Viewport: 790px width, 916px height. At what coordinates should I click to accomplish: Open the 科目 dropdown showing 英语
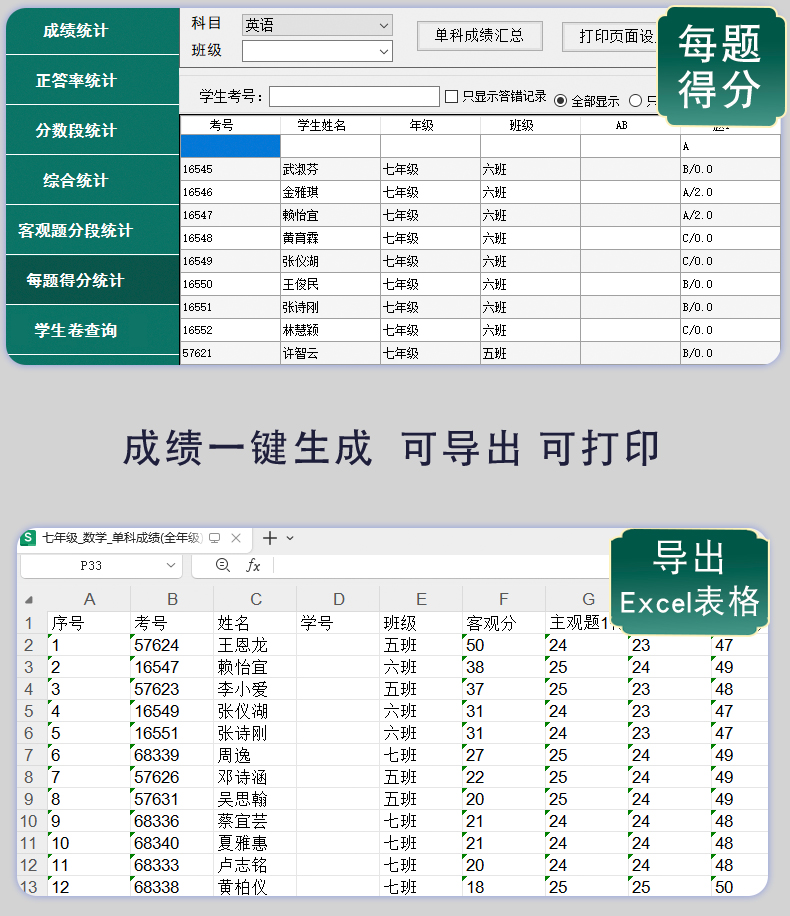click(317, 26)
